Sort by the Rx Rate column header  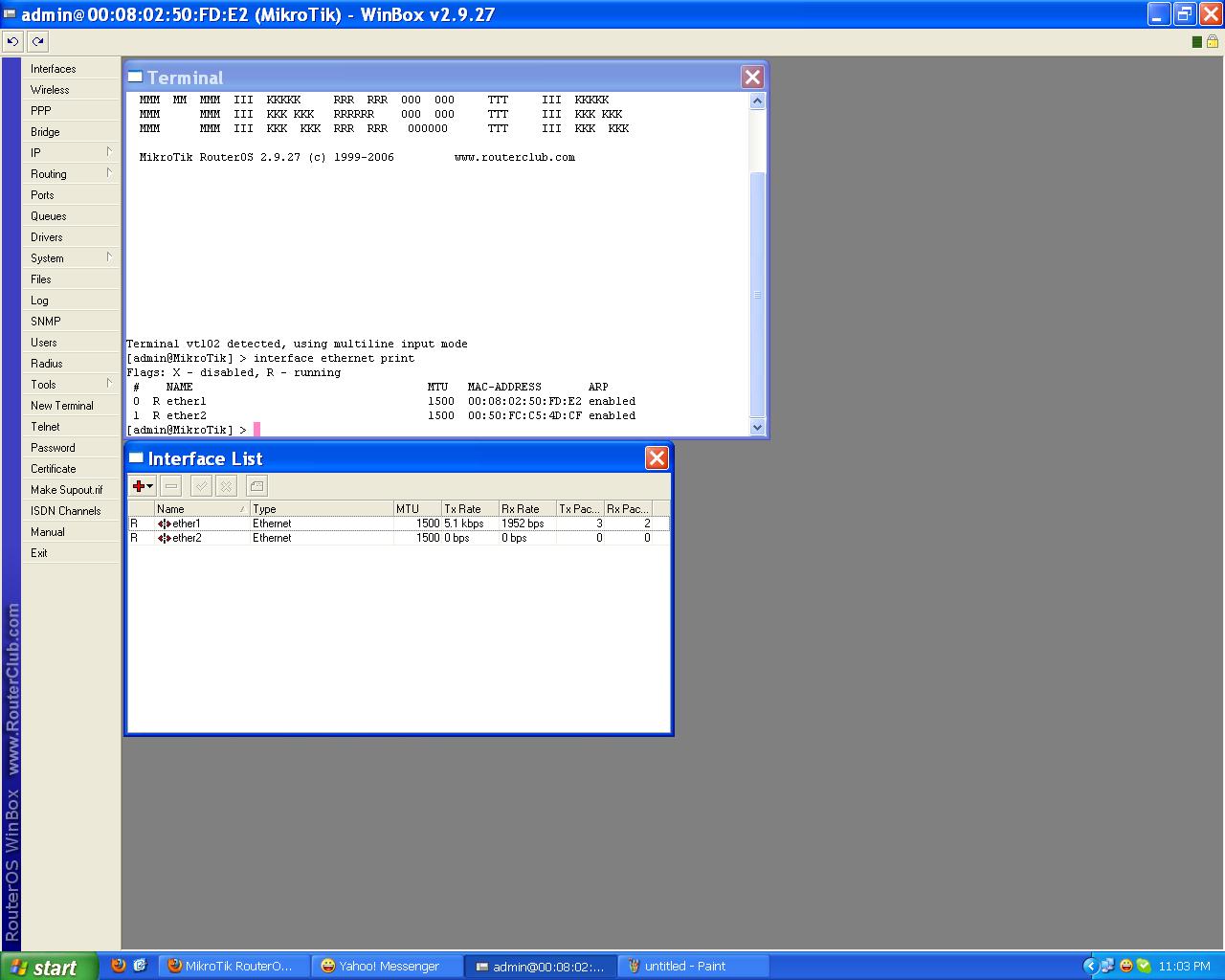pos(527,509)
